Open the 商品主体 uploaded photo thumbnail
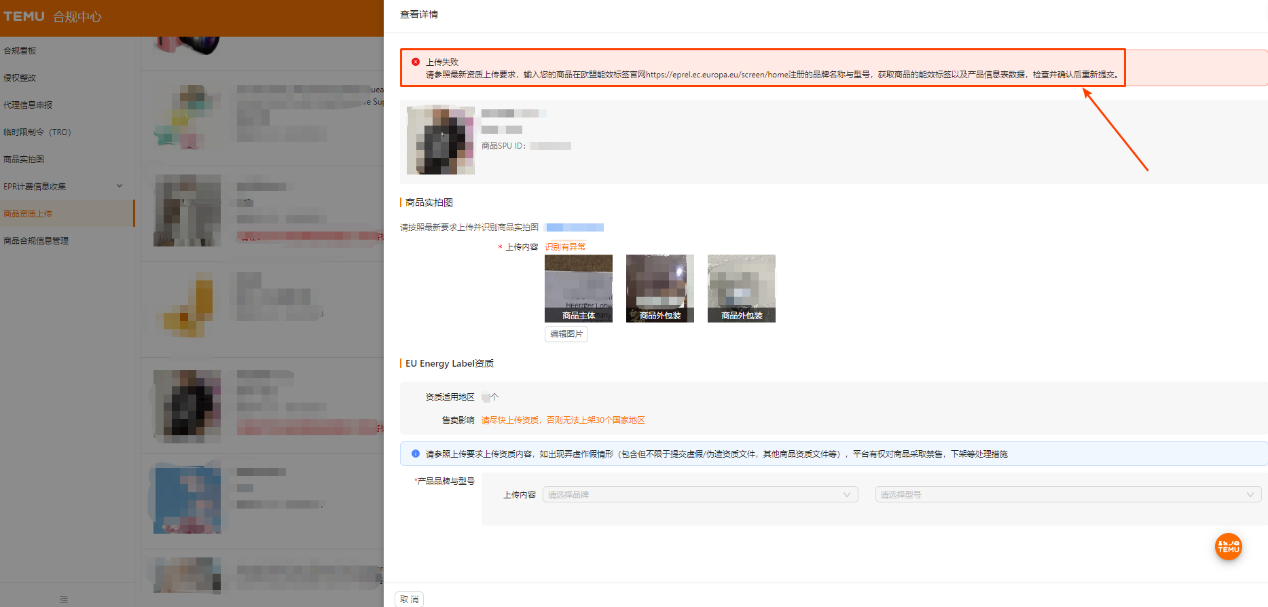 [x=578, y=288]
